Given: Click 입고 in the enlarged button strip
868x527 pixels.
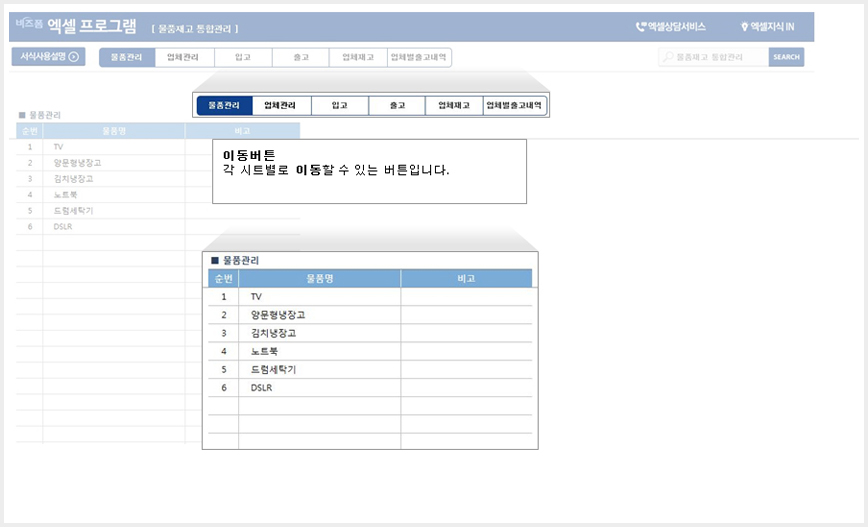Looking at the screenshot, I should pos(340,105).
